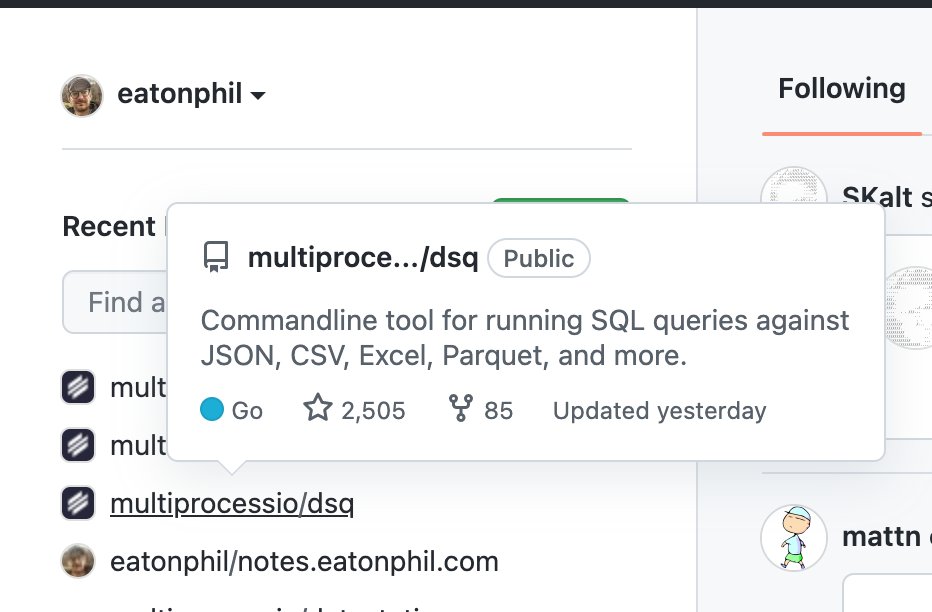Open the multiproce.../dsq link in hovercard
The width and height of the screenshot is (932, 612).
click(x=363, y=258)
